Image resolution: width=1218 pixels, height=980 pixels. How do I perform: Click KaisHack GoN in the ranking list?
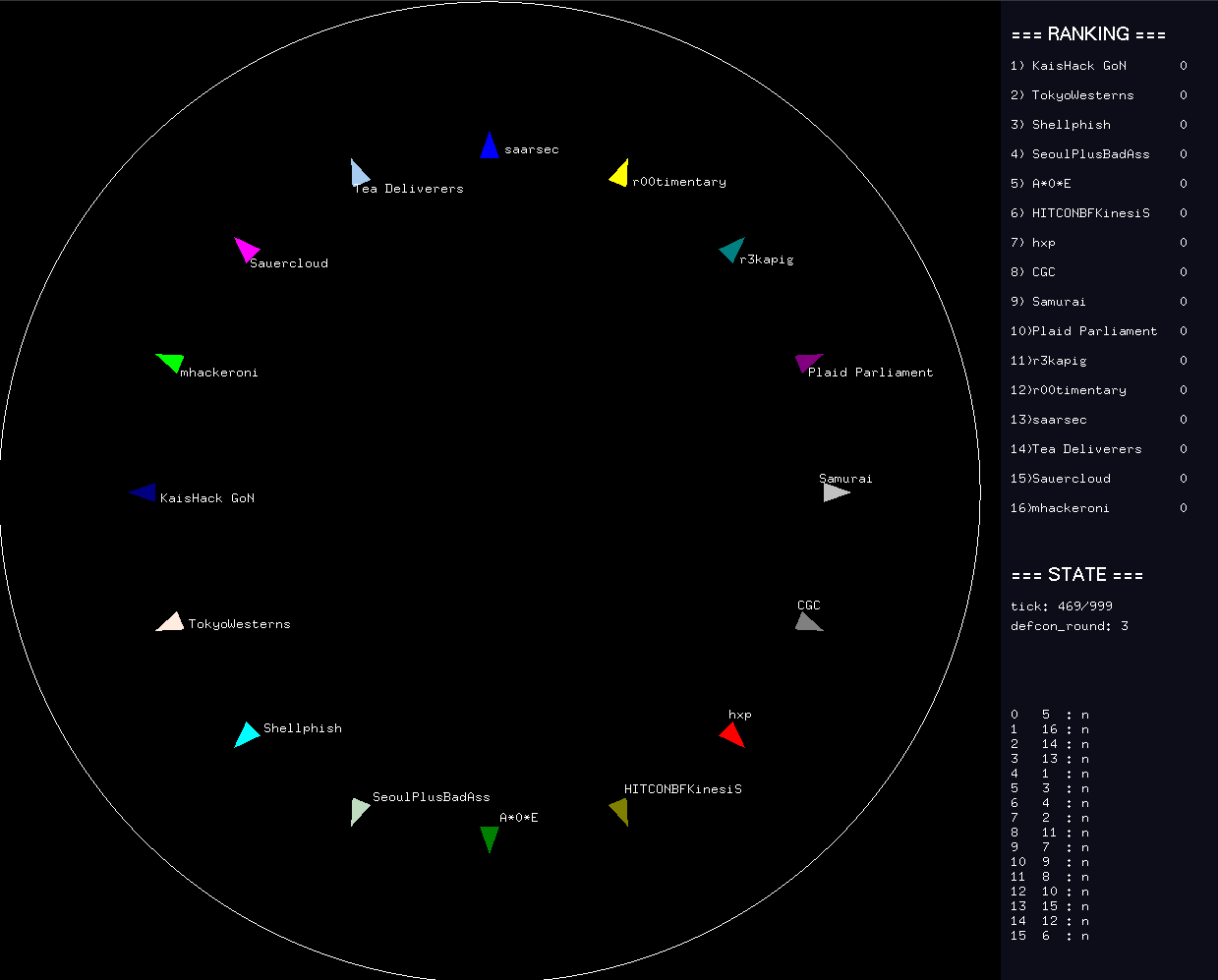coord(1078,66)
